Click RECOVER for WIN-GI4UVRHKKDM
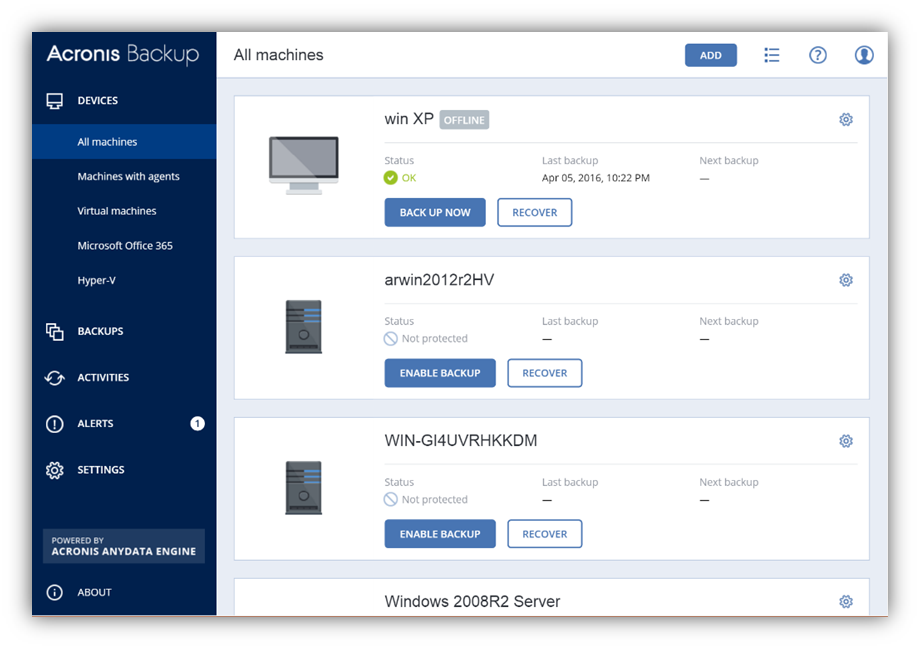 [x=544, y=534]
